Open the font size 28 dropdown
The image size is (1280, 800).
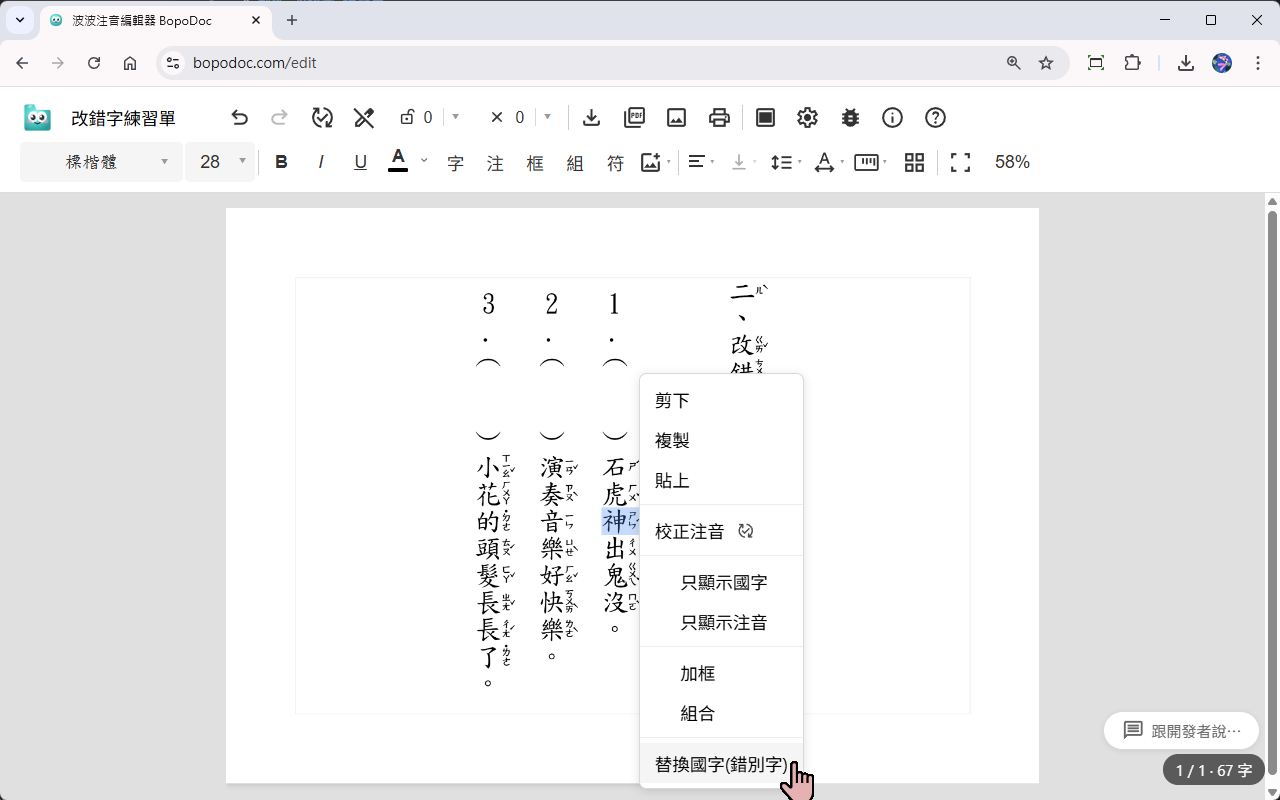220,161
